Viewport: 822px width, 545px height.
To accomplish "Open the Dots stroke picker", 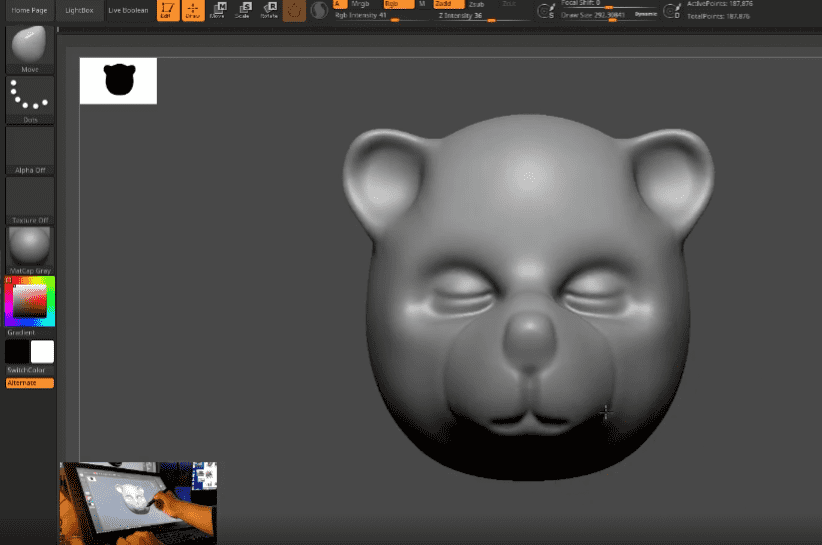I will pos(30,97).
